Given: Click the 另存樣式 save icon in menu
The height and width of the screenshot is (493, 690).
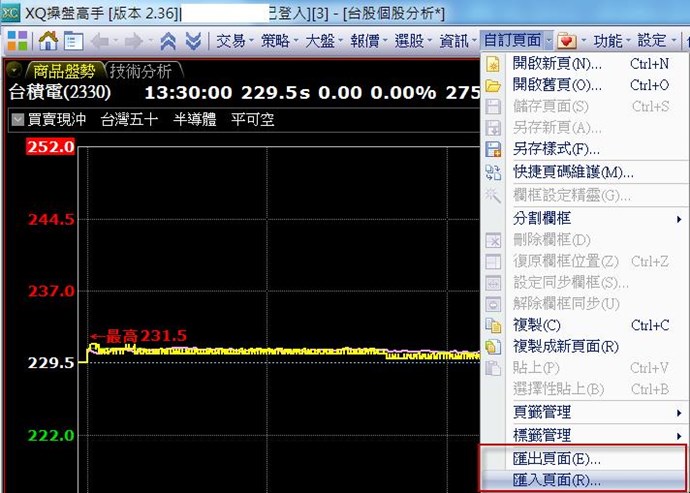Looking at the screenshot, I should point(492,150).
